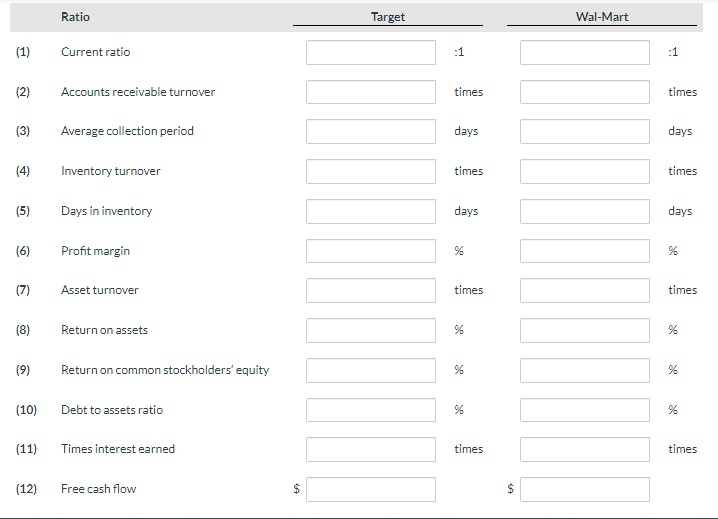This screenshot has width=718, height=519.
Task: Focus Wal-Mart's Average collection period box
Action: pos(585,132)
